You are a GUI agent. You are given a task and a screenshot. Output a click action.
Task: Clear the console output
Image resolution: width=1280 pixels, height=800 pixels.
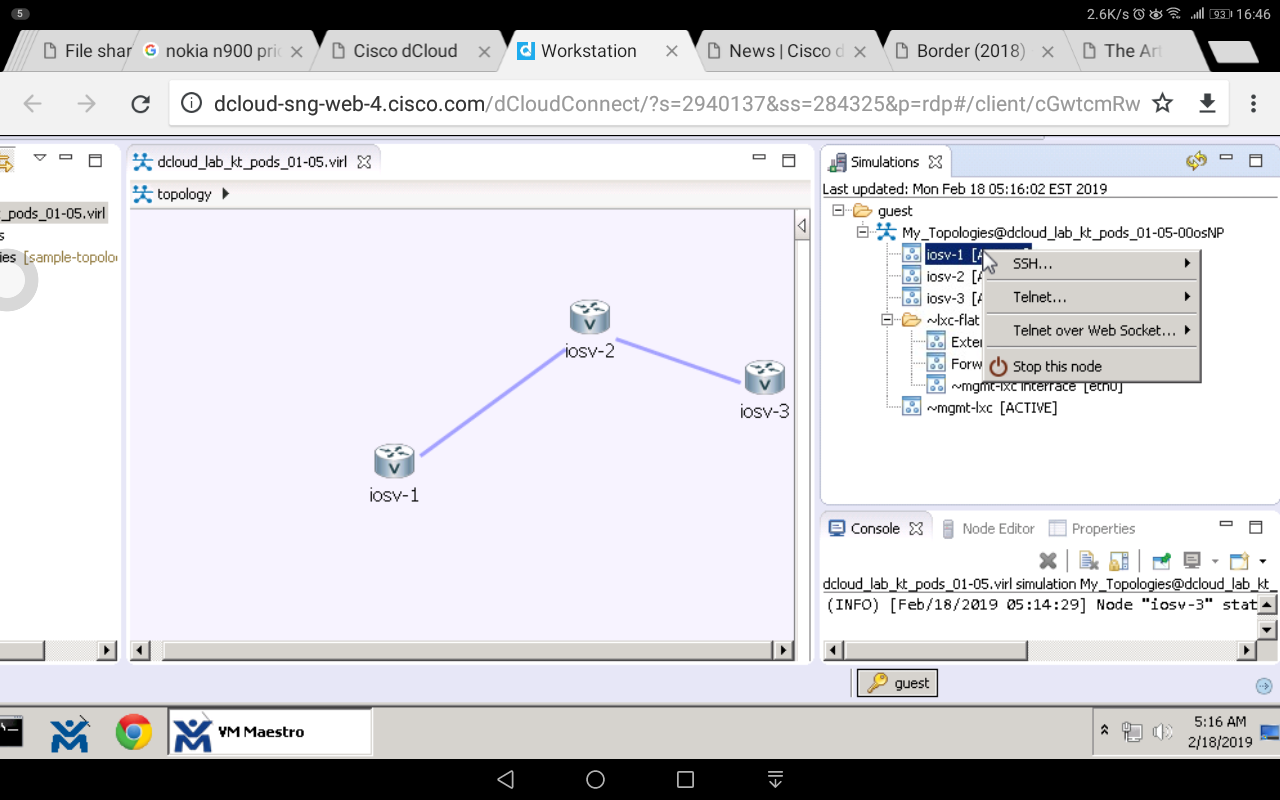pos(1086,560)
